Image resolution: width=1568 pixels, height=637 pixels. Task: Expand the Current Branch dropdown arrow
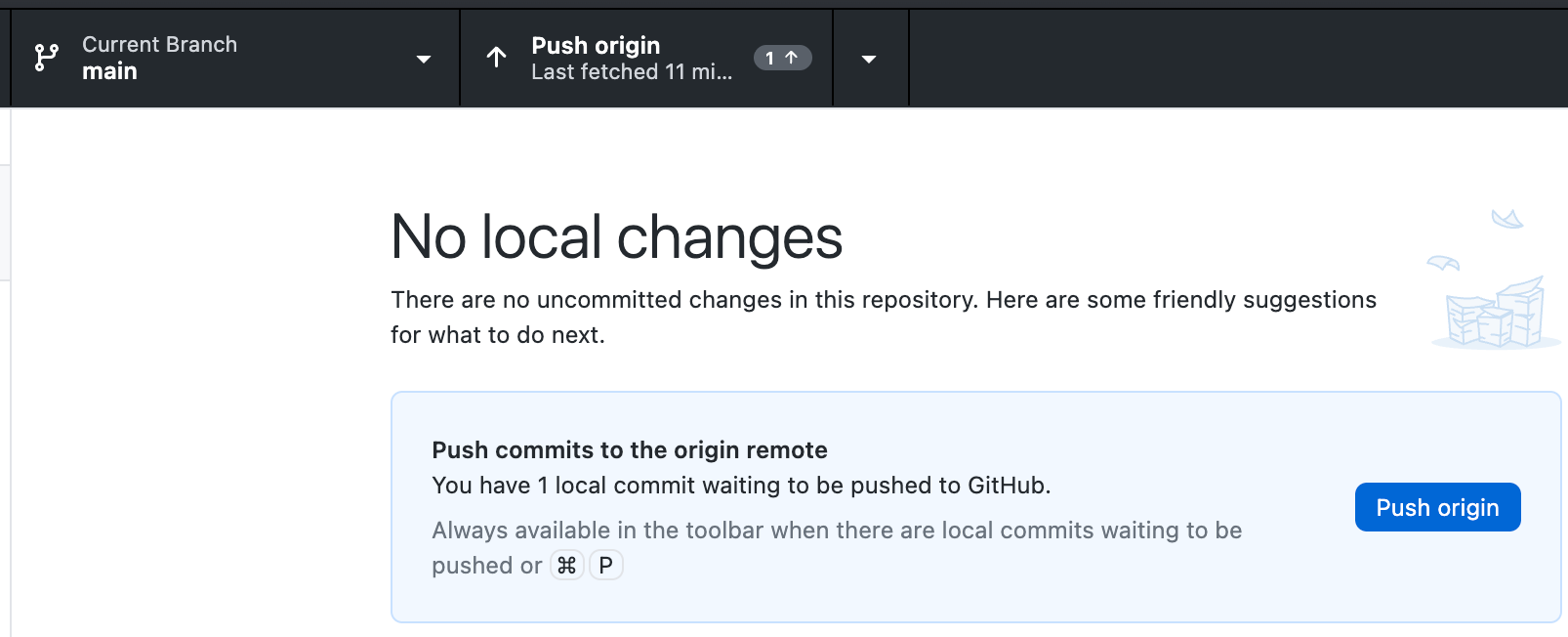point(424,60)
